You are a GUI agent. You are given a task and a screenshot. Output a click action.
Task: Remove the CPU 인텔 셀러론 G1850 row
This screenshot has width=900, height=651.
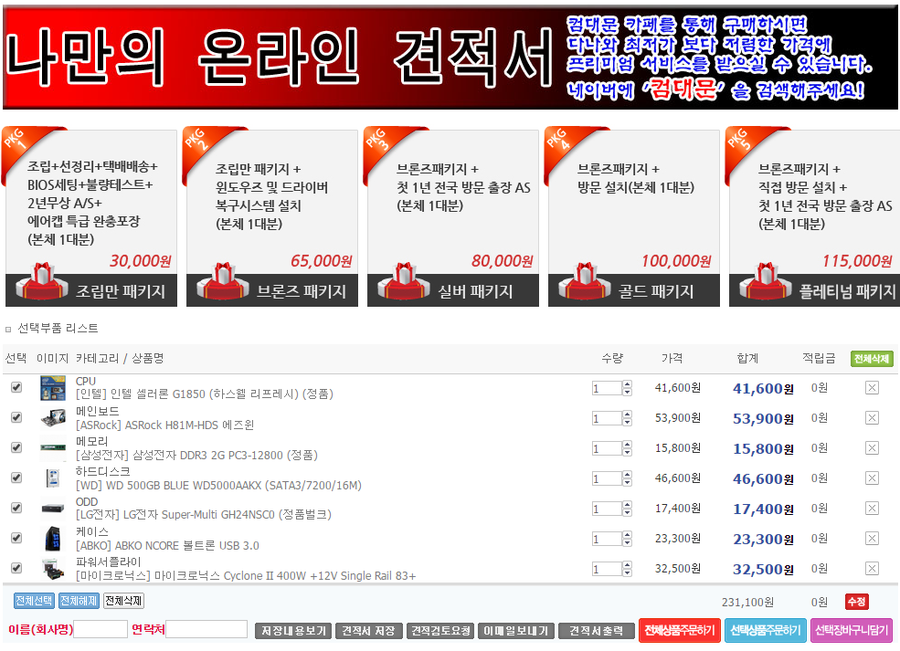[x=871, y=388]
